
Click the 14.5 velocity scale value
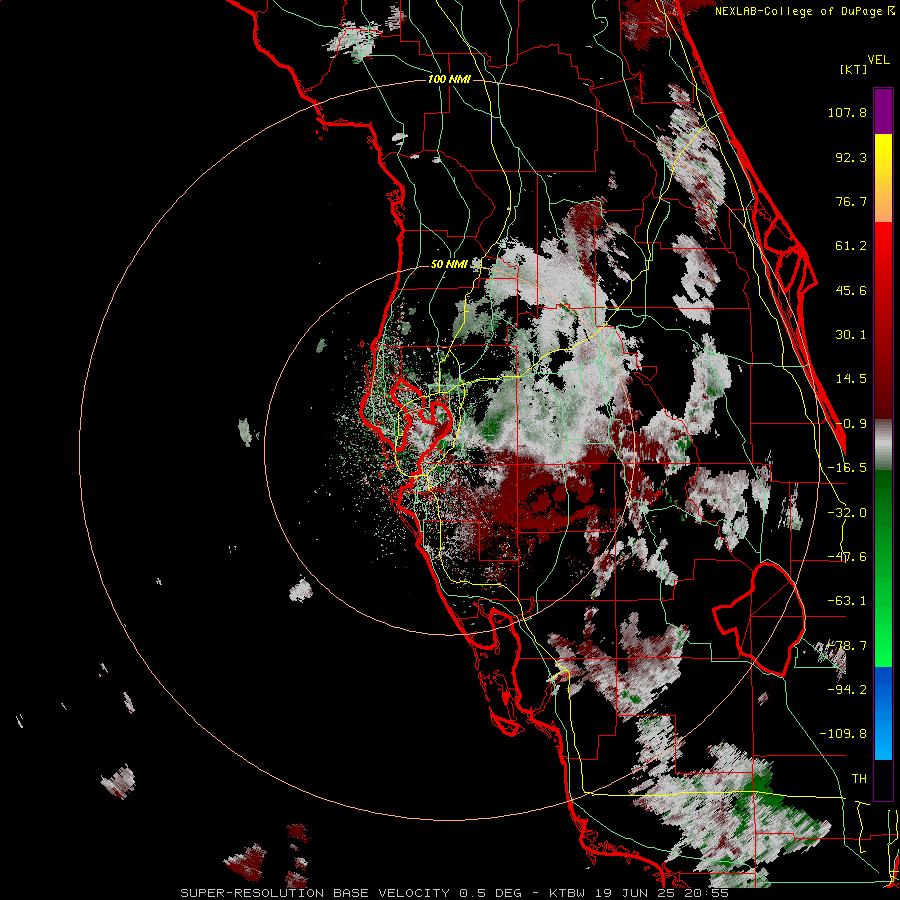coord(851,379)
